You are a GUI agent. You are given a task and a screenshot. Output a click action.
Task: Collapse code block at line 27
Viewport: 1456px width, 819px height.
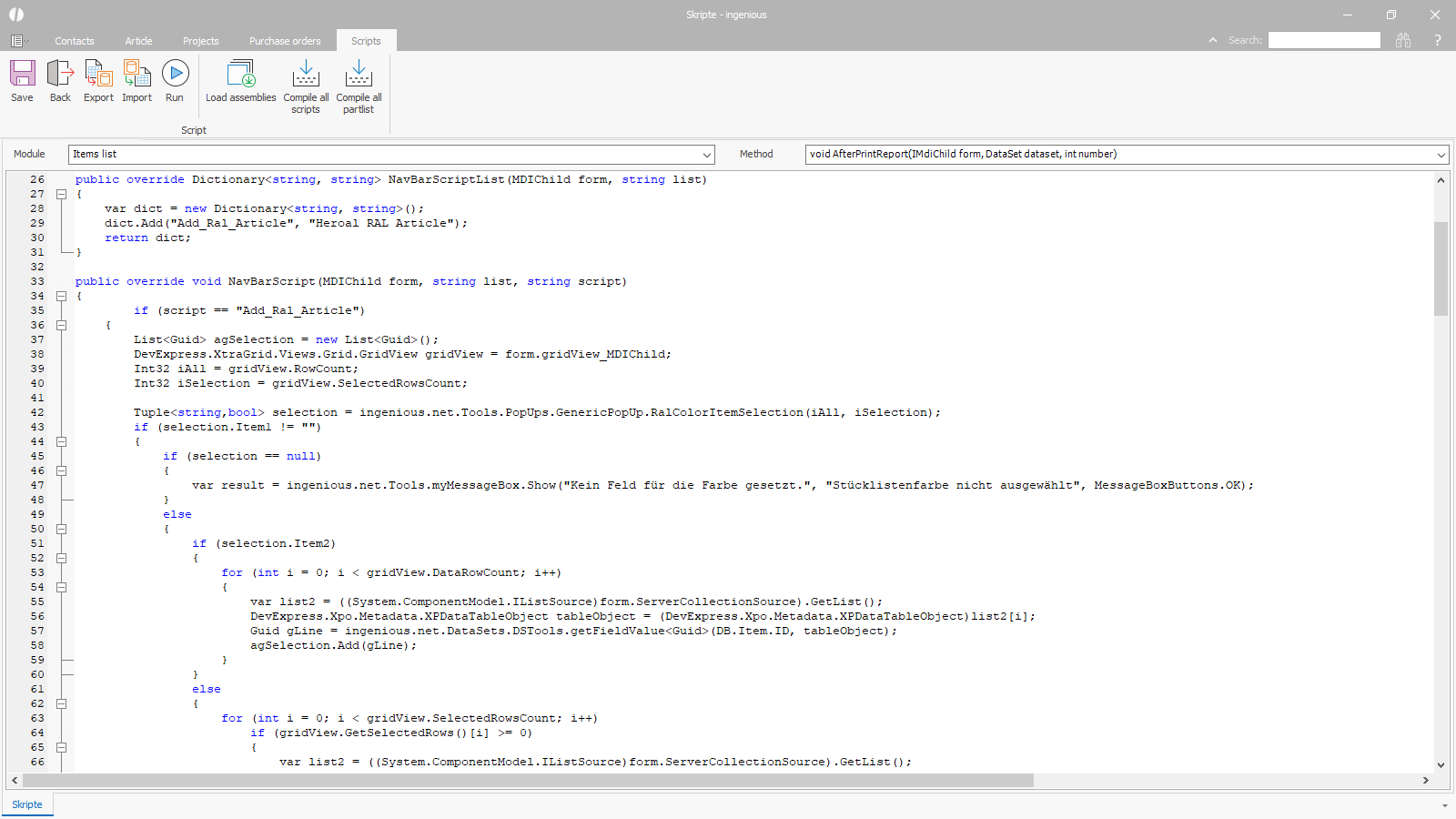(62, 194)
